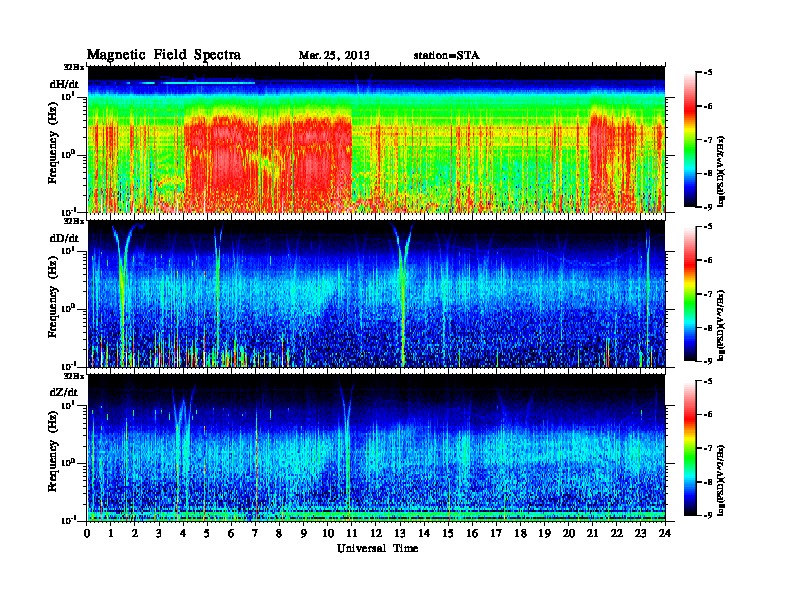
Task: Click the "Magnetic Field Spectra" title
Action: click(x=164, y=55)
